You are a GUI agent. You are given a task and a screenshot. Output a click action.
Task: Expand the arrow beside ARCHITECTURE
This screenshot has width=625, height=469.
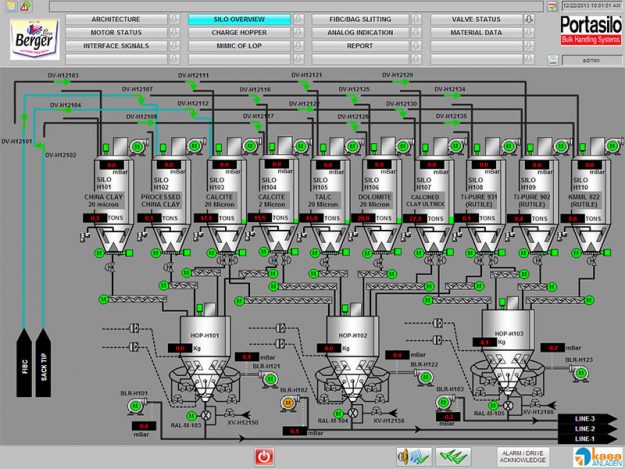[174, 19]
